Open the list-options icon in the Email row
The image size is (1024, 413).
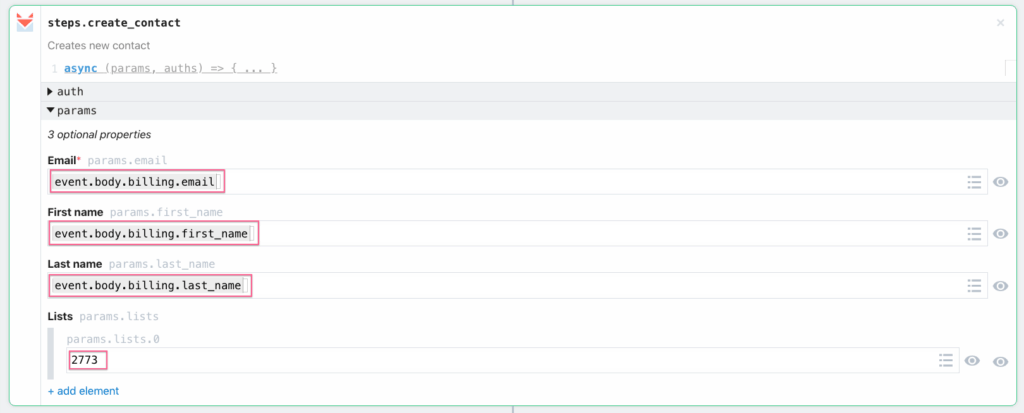pos(974,182)
